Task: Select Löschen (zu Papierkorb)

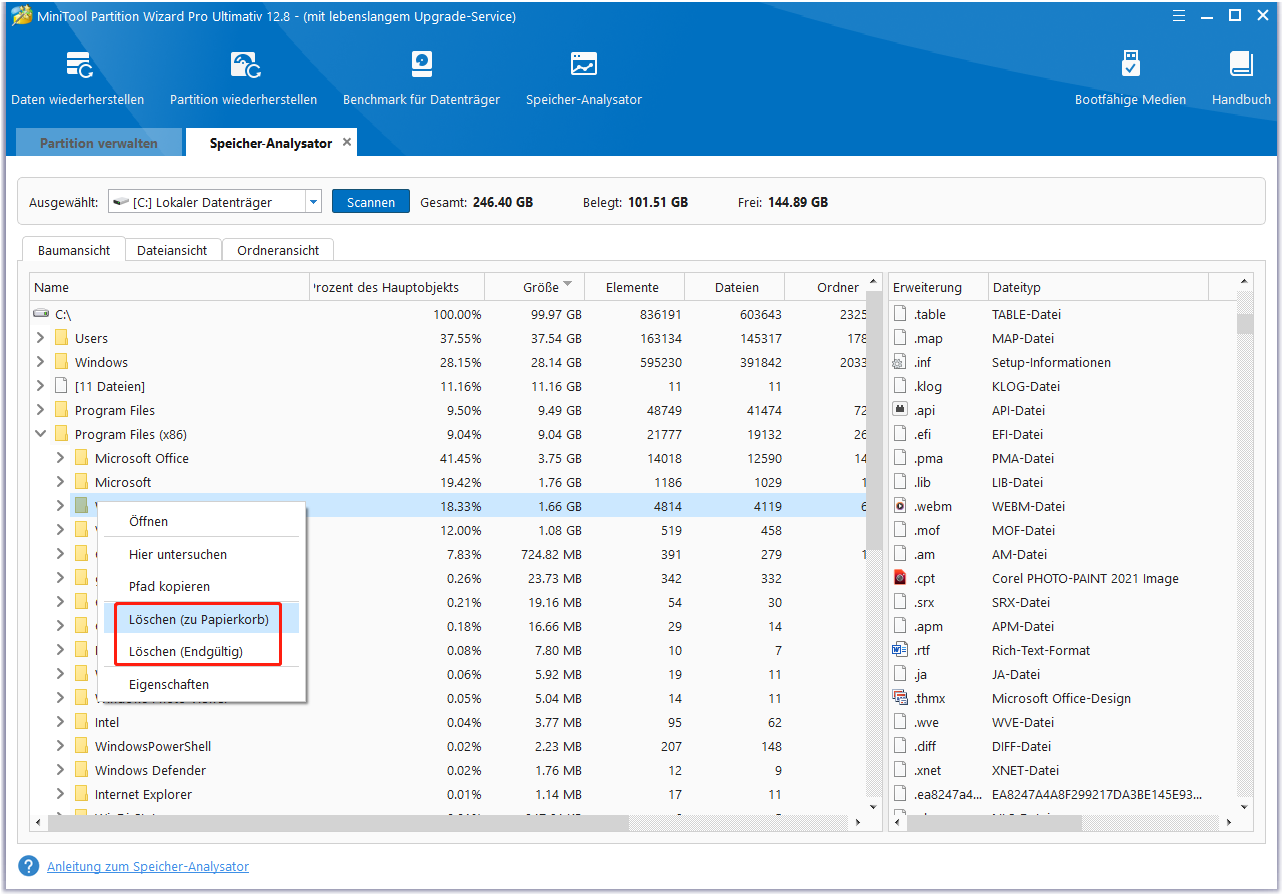Action: (x=201, y=620)
